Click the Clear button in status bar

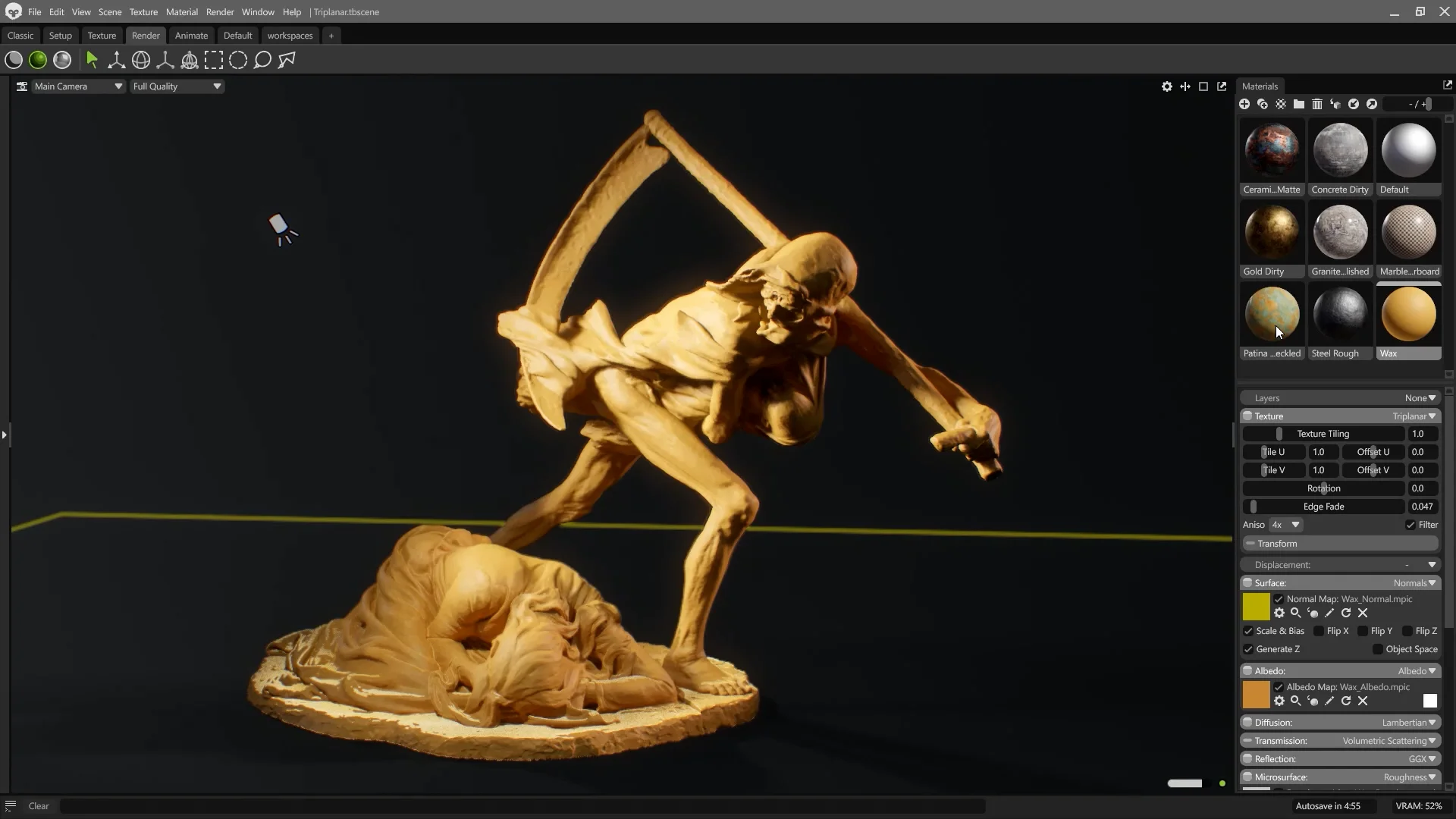point(39,806)
